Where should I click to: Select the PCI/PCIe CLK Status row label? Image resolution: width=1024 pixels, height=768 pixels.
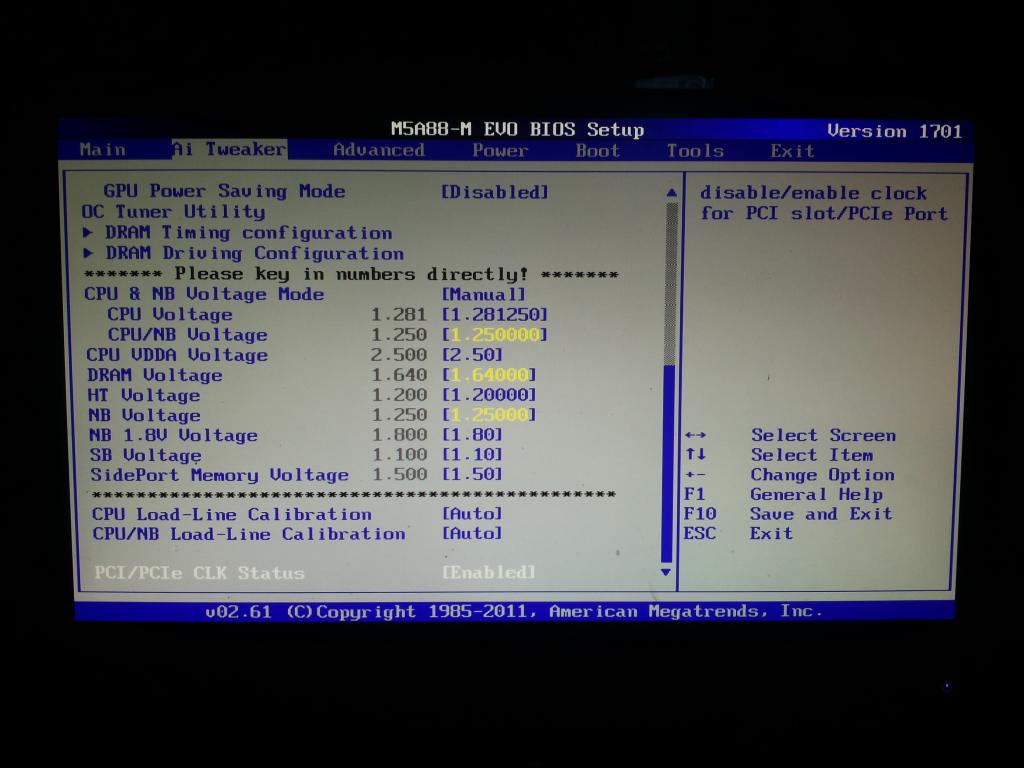(199, 573)
